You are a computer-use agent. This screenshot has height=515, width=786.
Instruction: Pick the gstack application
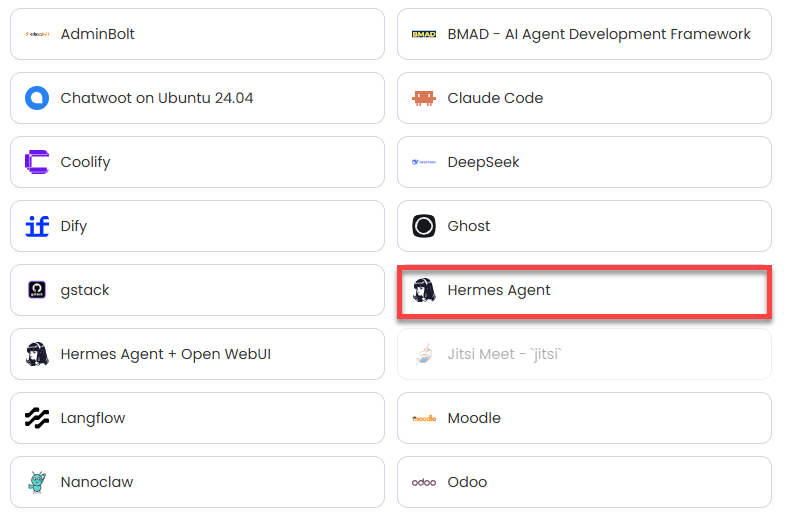[198, 290]
